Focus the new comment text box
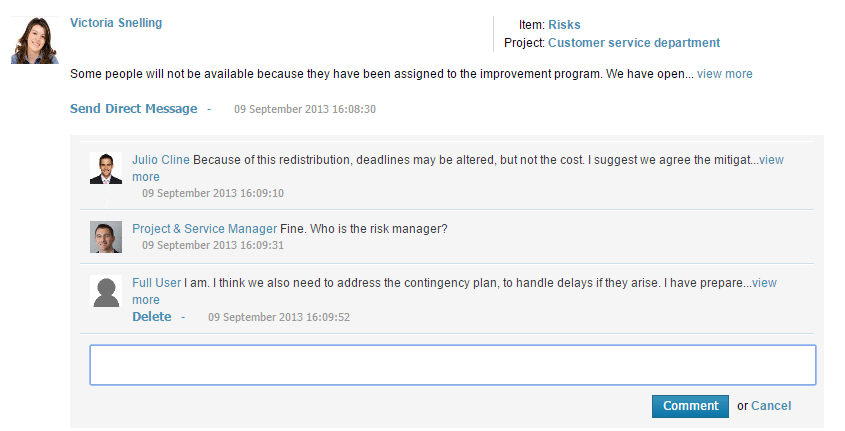 [x=452, y=365]
